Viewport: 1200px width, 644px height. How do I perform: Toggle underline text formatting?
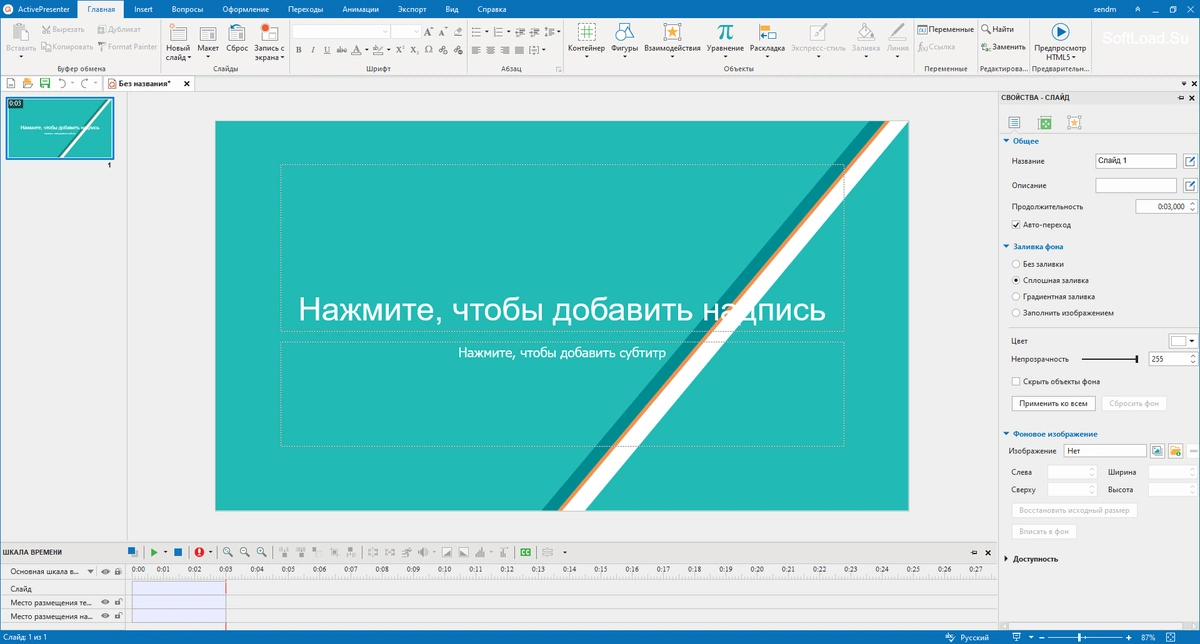pyautogui.click(x=327, y=49)
